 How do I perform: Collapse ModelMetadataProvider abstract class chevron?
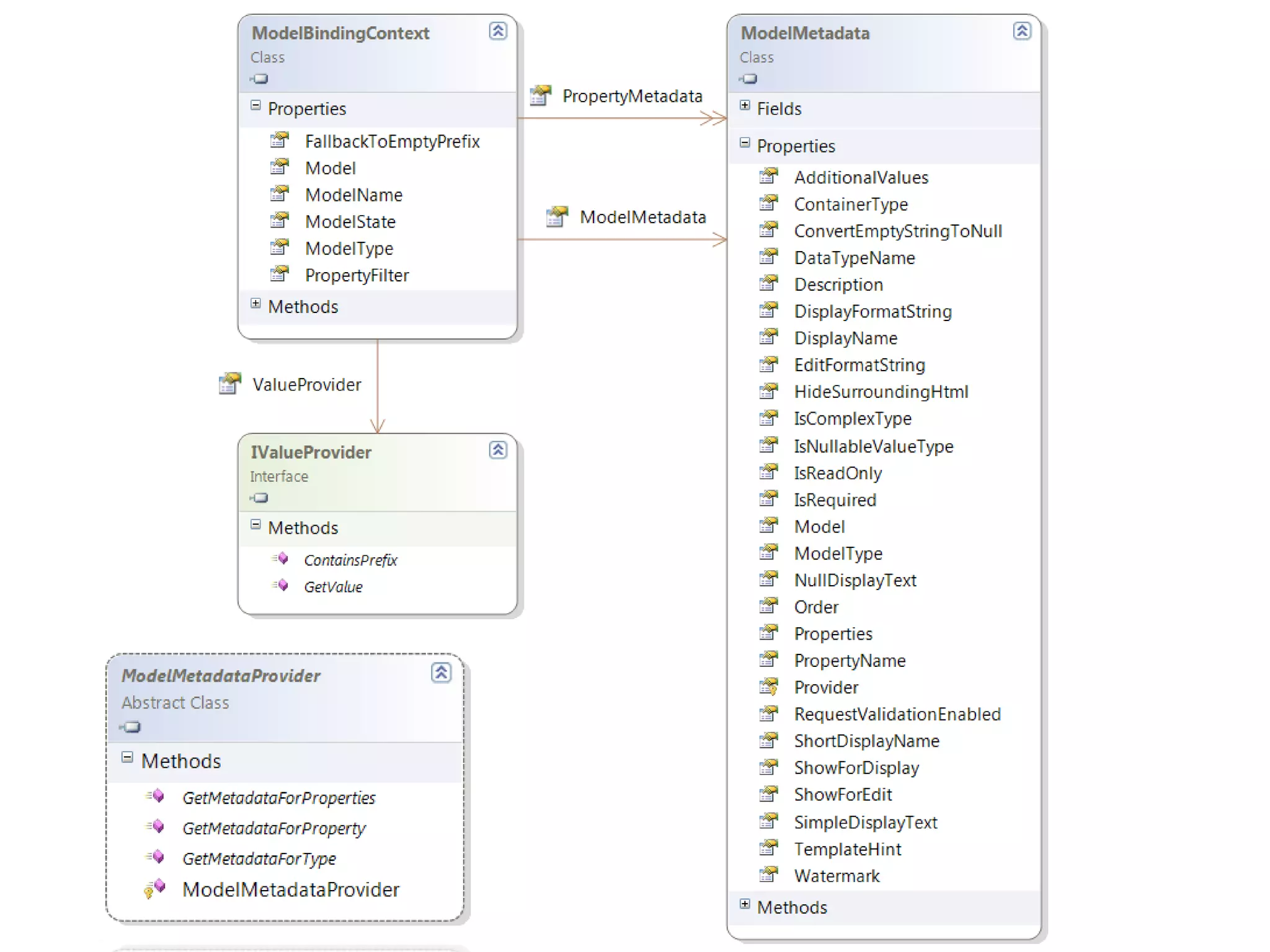coord(441,672)
